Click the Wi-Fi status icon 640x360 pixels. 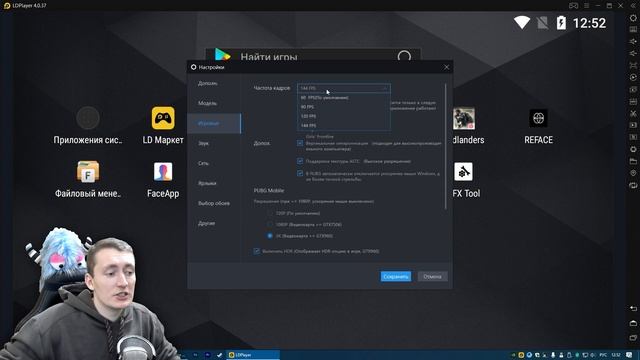(x=522, y=22)
